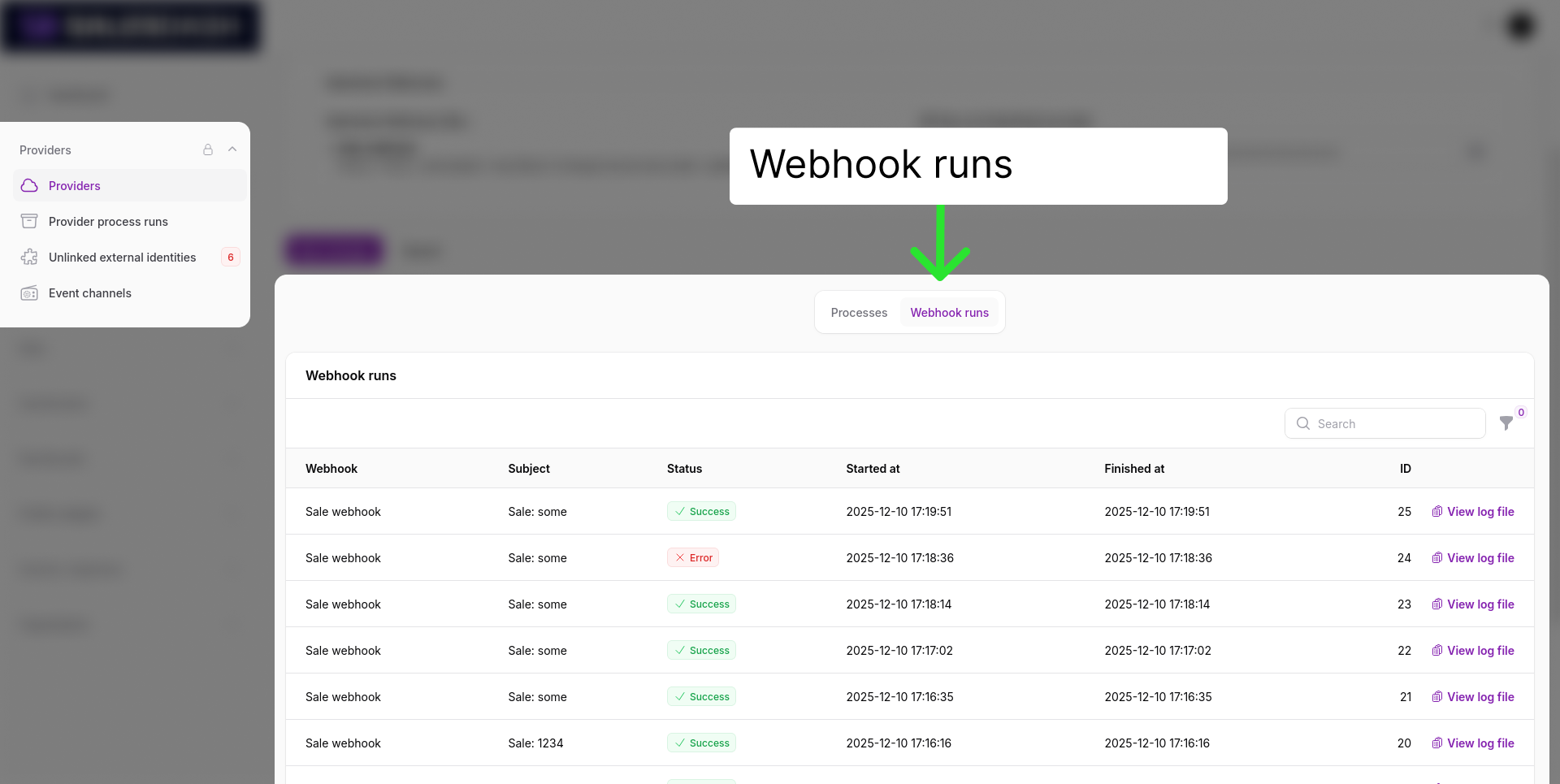View log file for run 24
Screen dimensions: 1560x784
tap(1480, 558)
